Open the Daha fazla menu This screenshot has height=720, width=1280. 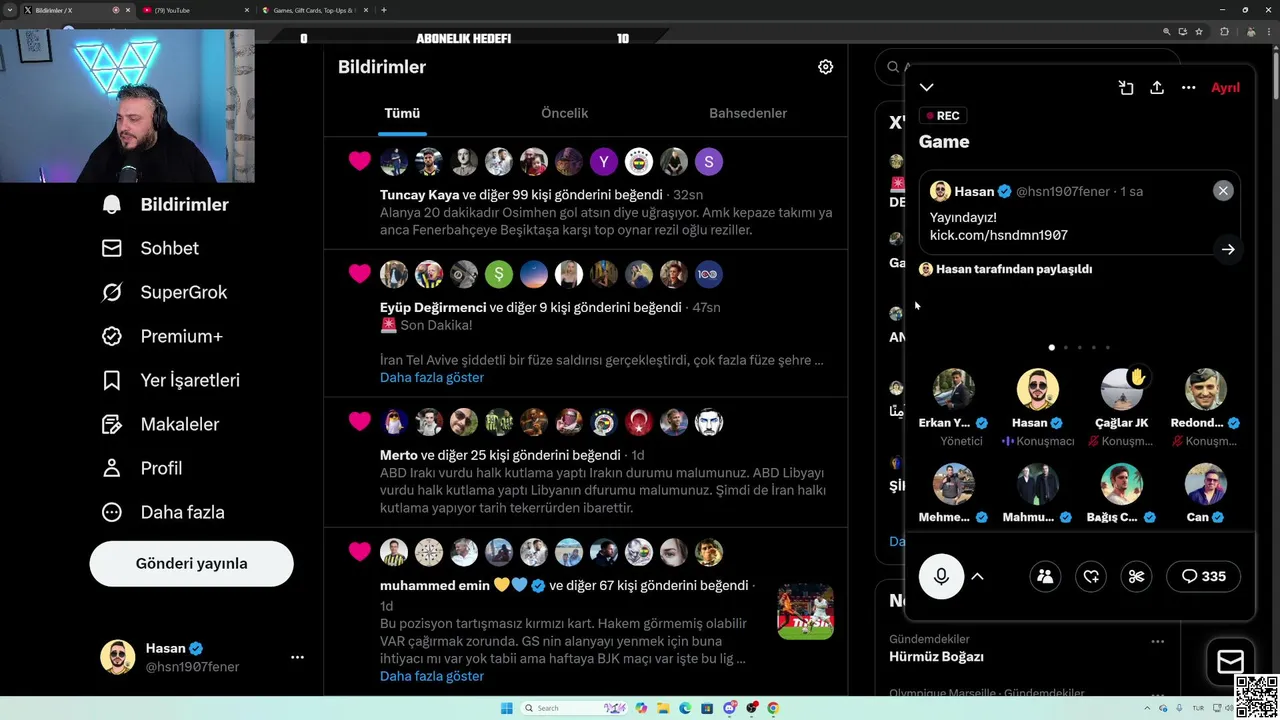click(x=163, y=512)
